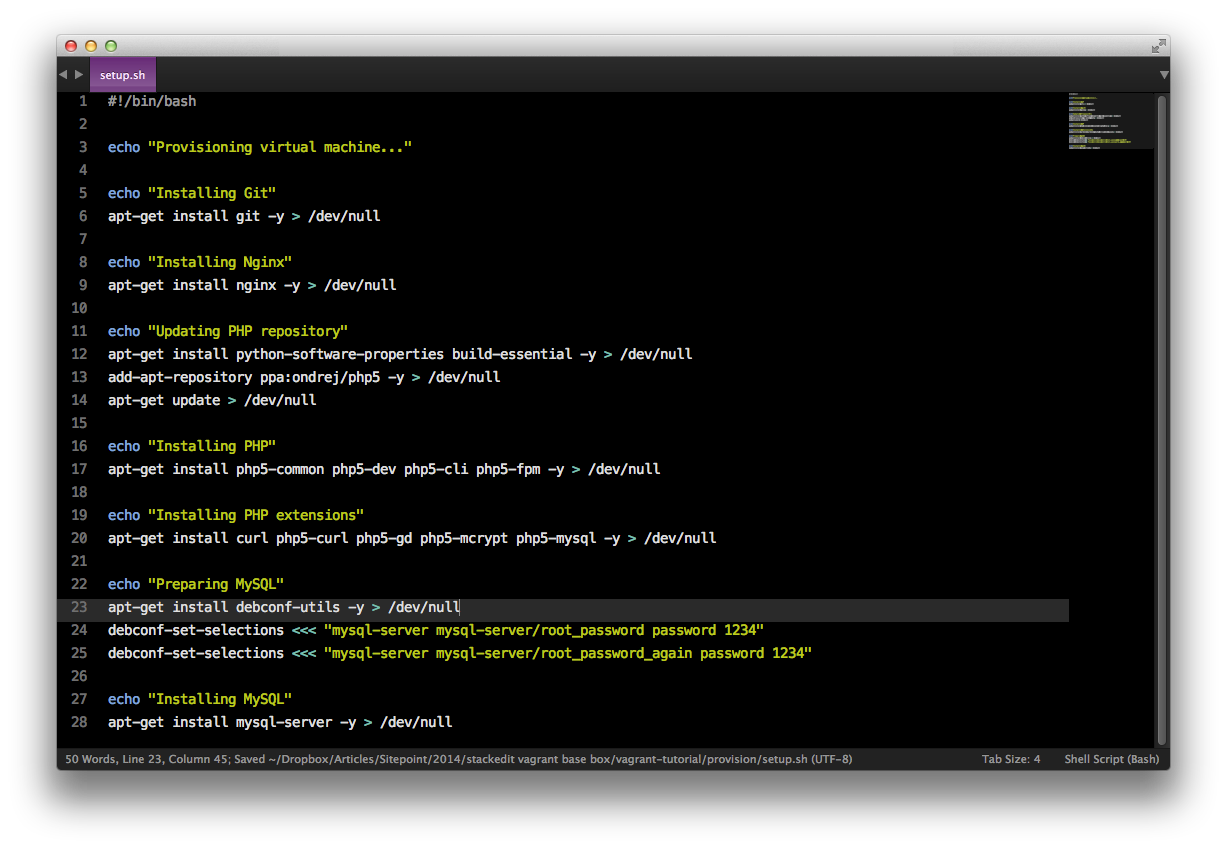Click the echo Provisioning virtual machine line

click(x=259, y=147)
